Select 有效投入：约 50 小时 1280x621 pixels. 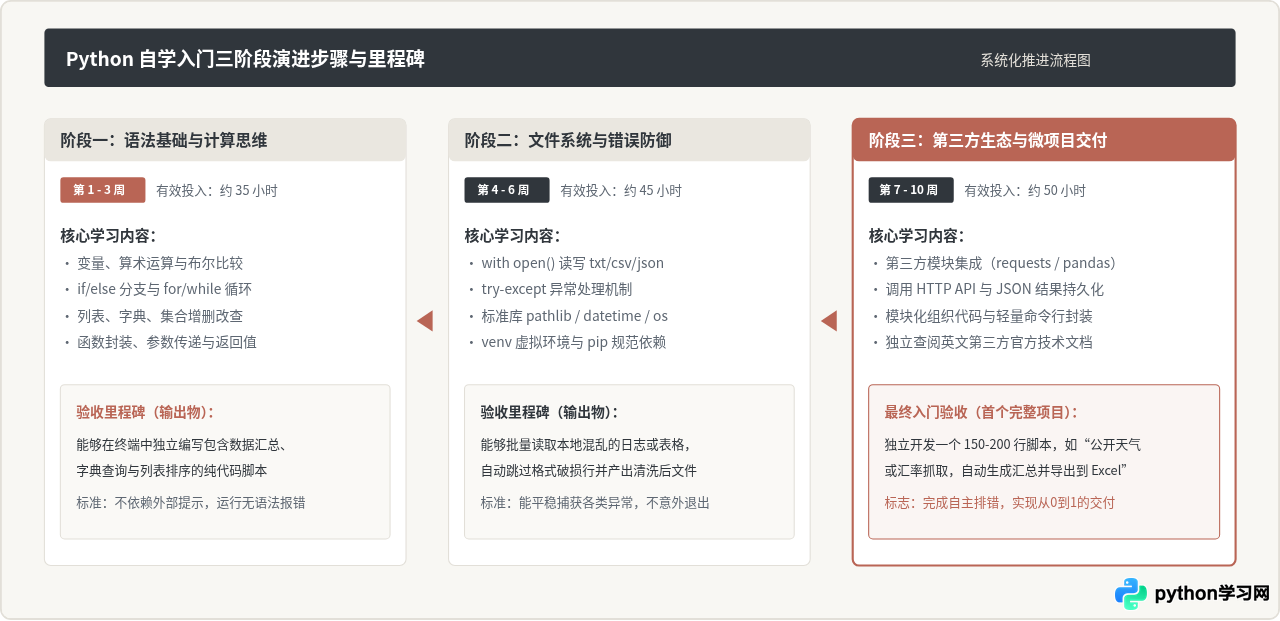pos(1025,190)
